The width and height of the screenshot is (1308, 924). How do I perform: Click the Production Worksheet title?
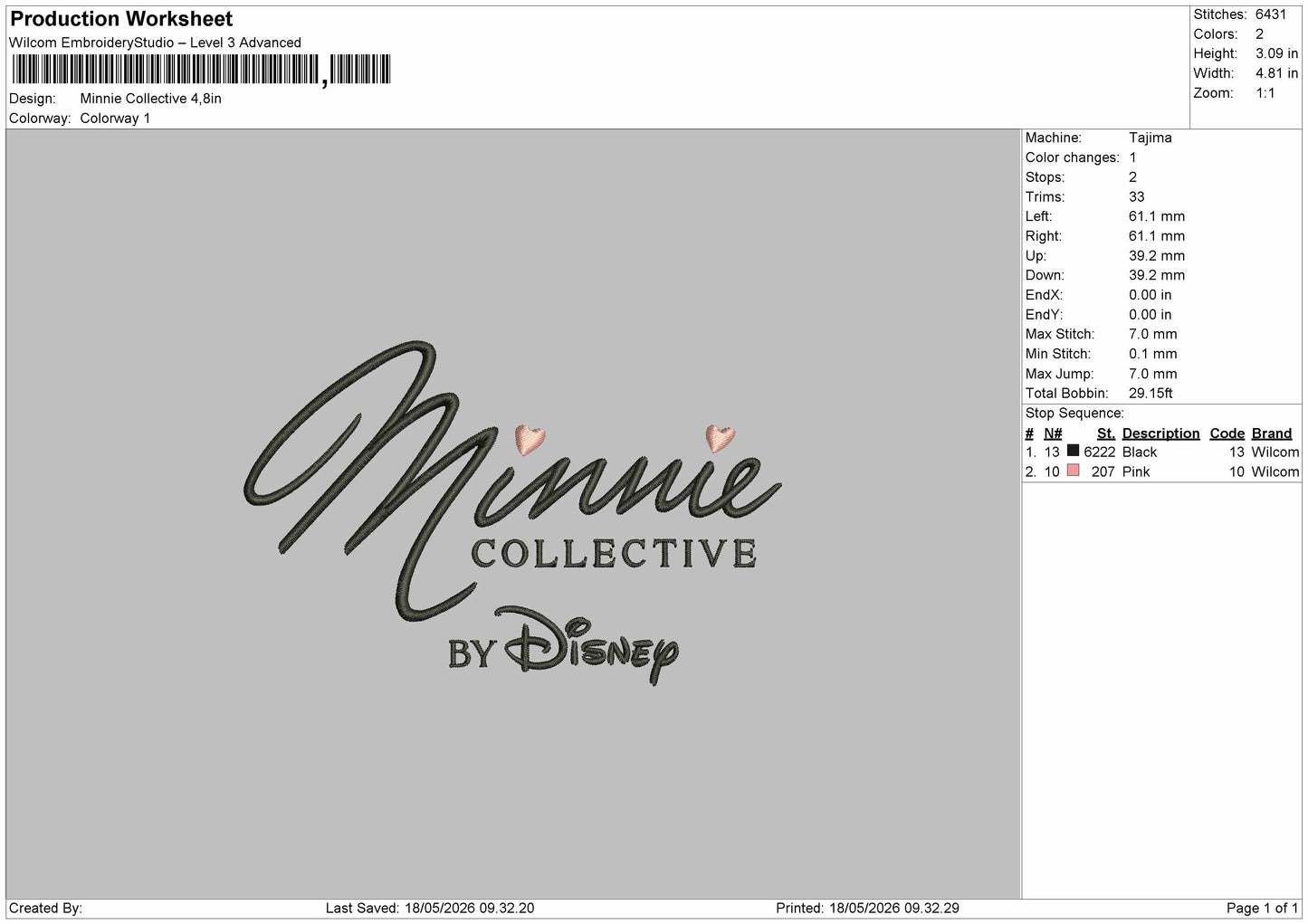(x=121, y=19)
